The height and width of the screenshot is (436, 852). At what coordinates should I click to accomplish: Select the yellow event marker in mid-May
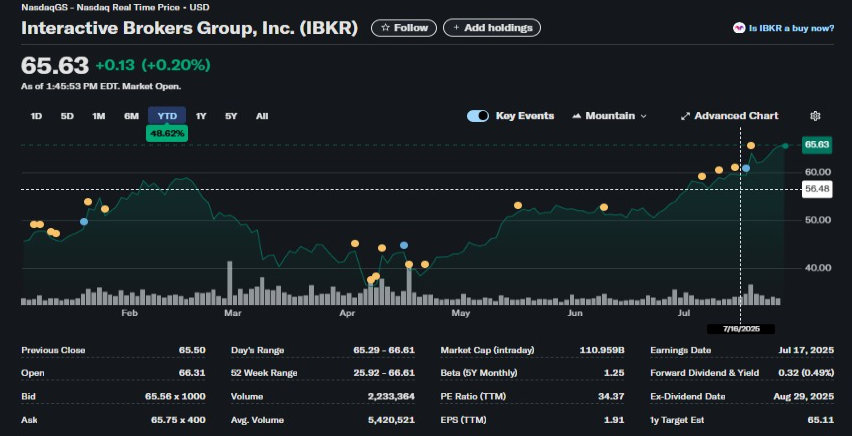(x=518, y=205)
